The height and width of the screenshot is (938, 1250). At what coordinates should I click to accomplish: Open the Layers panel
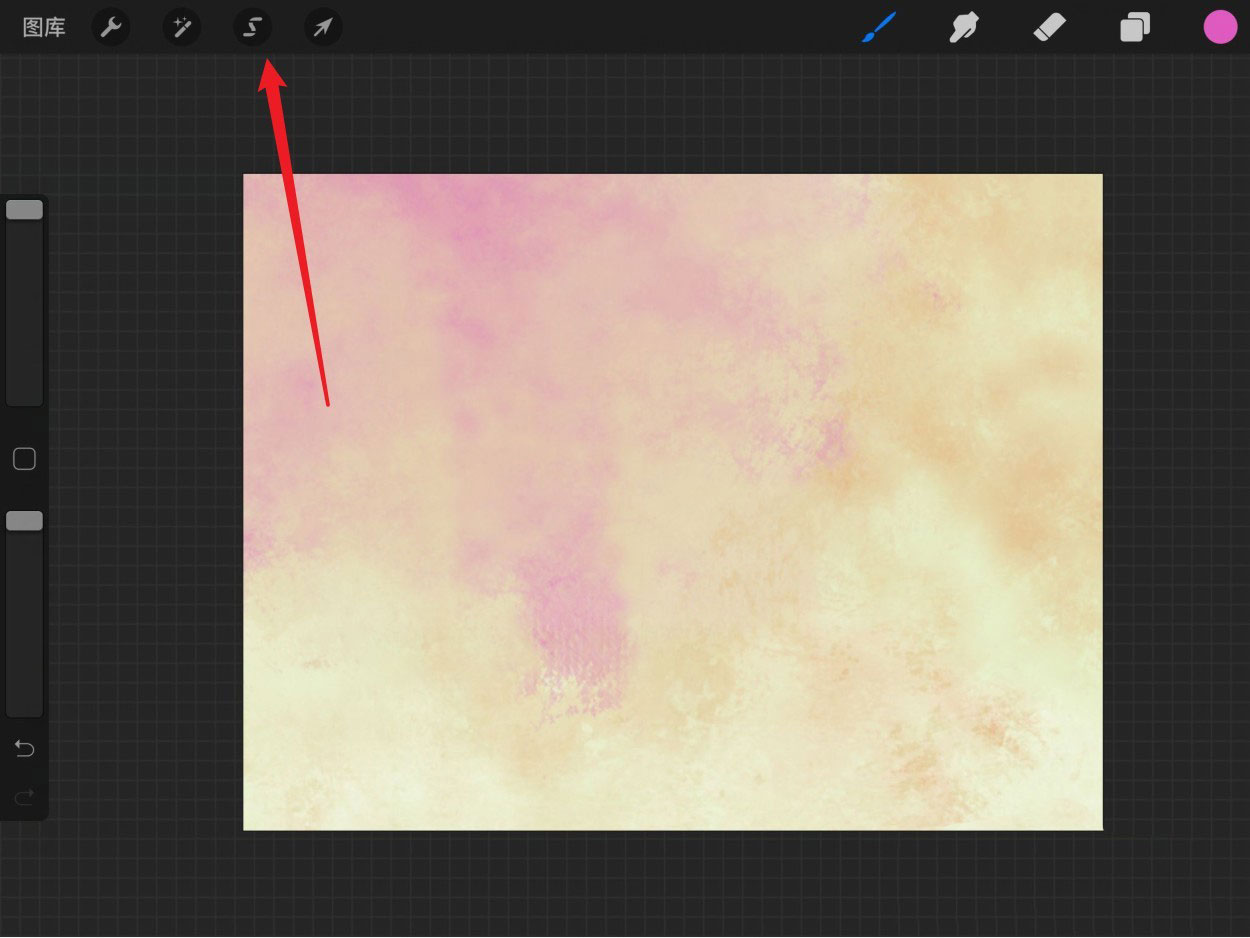(1135, 27)
